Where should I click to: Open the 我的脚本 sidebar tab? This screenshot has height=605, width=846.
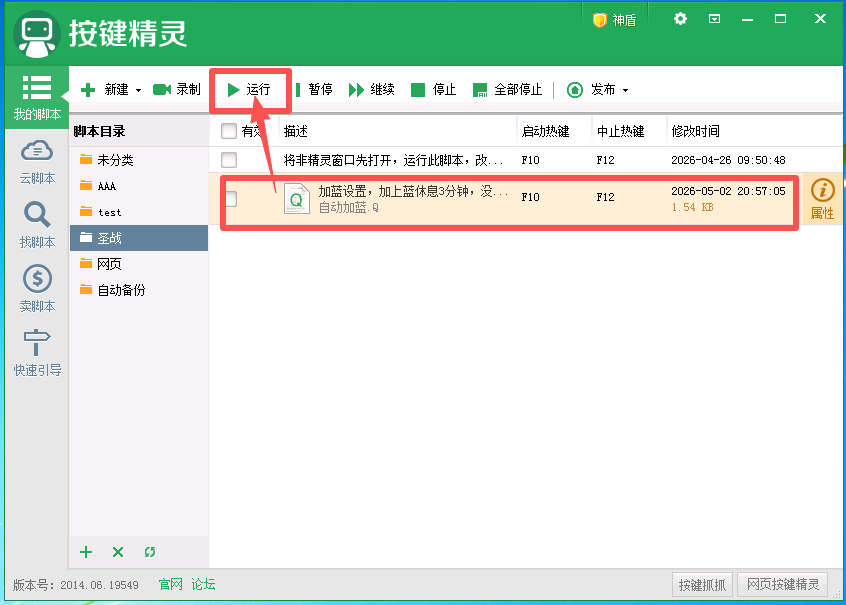pos(37,97)
